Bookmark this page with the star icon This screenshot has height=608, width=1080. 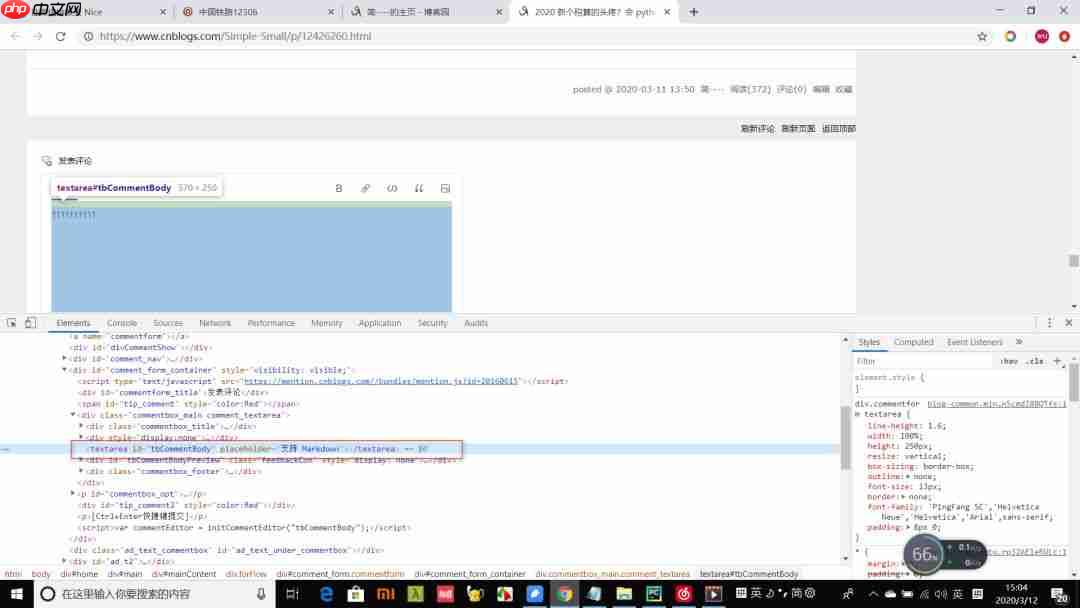point(982,36)
